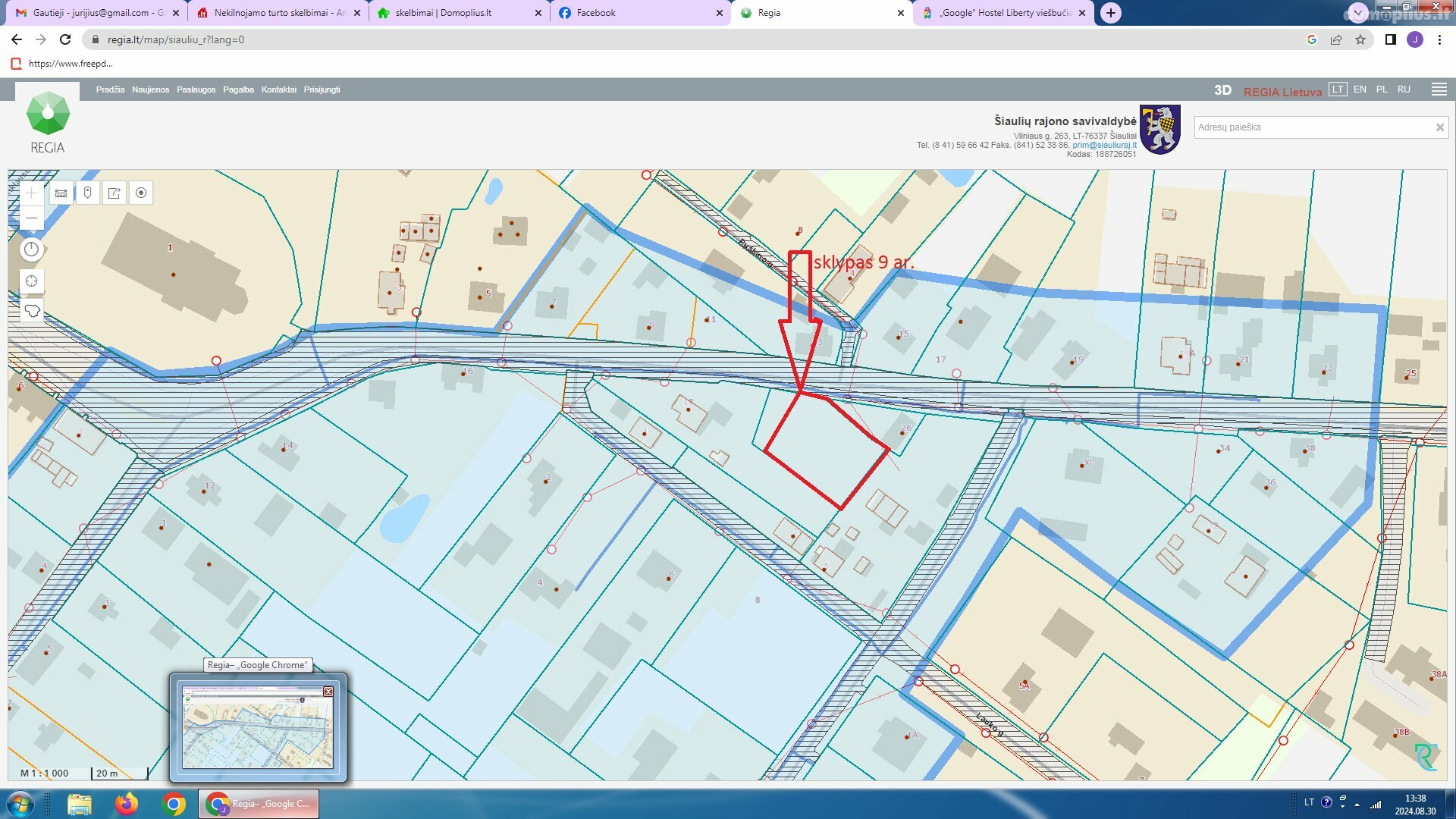This screenshot has width=1456, height=819.
Task: Open the prim@siauliuraj.lt email link
Action: pyautogui.click(x=1104, y=145)
